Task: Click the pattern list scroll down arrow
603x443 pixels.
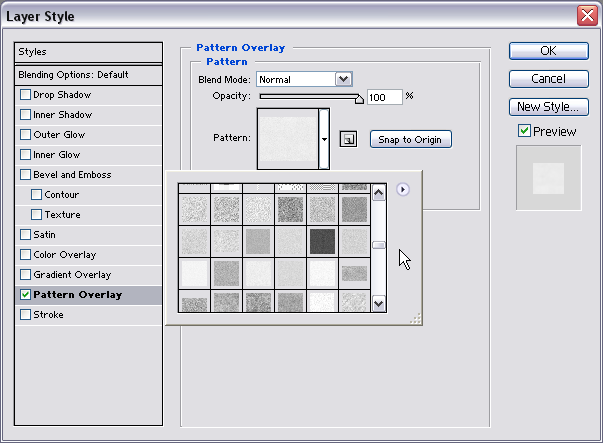Action: (379, 303)
